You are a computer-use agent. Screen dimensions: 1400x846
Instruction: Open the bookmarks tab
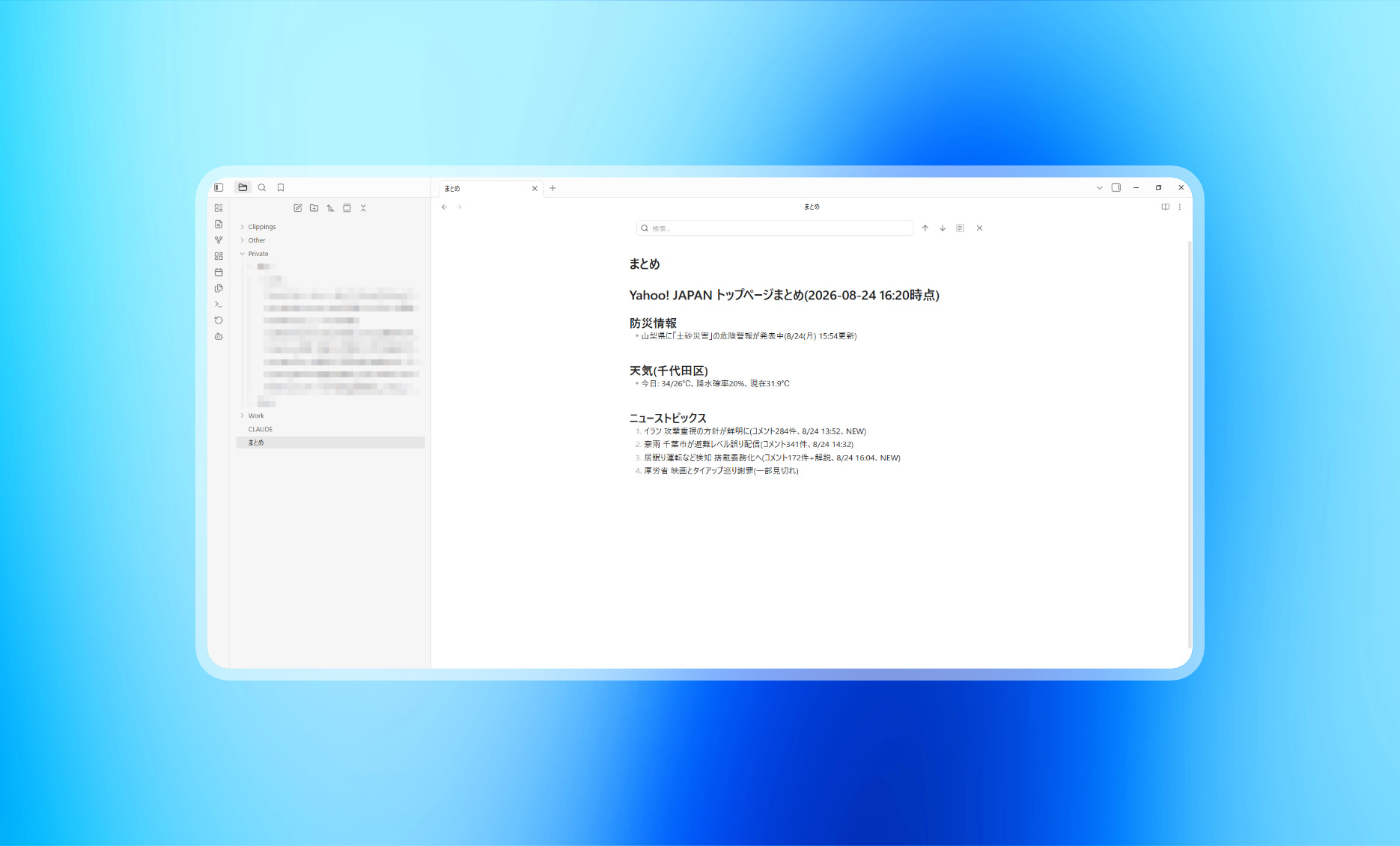tap(281, 188)
